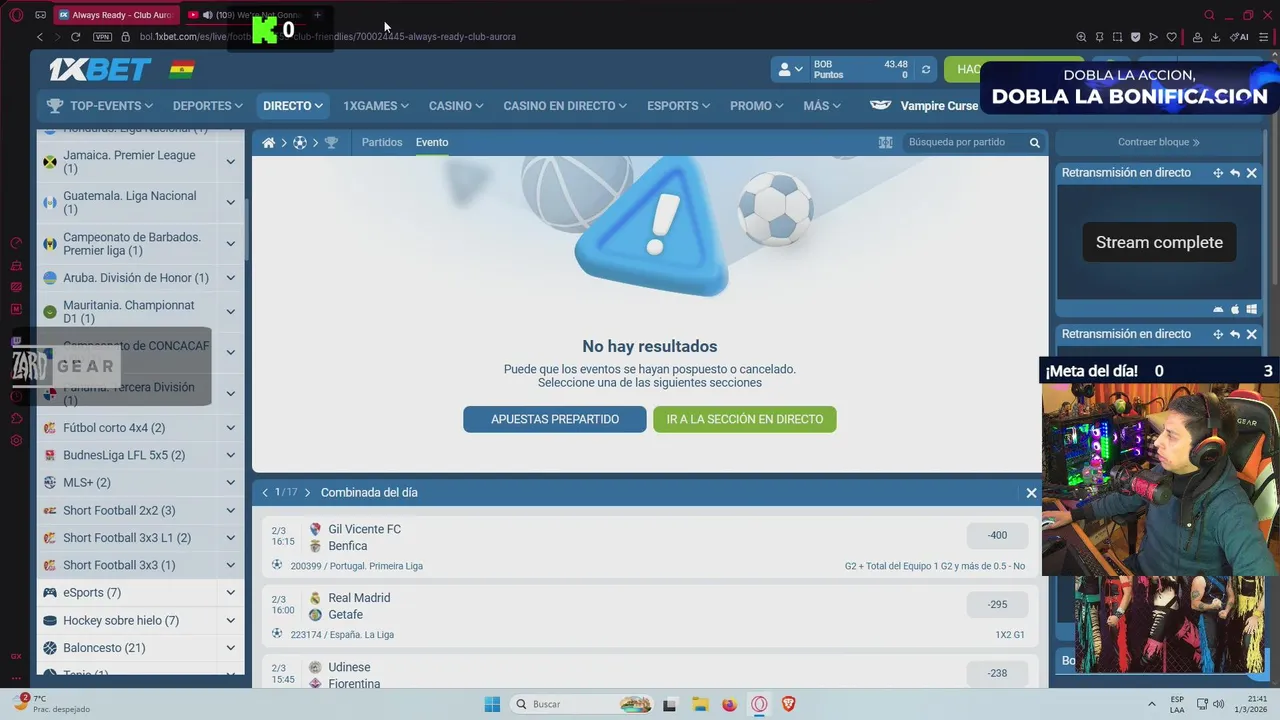Open the account user dropdown
This screenshot has width=1280, height=720.
click(x=791, y=69)
